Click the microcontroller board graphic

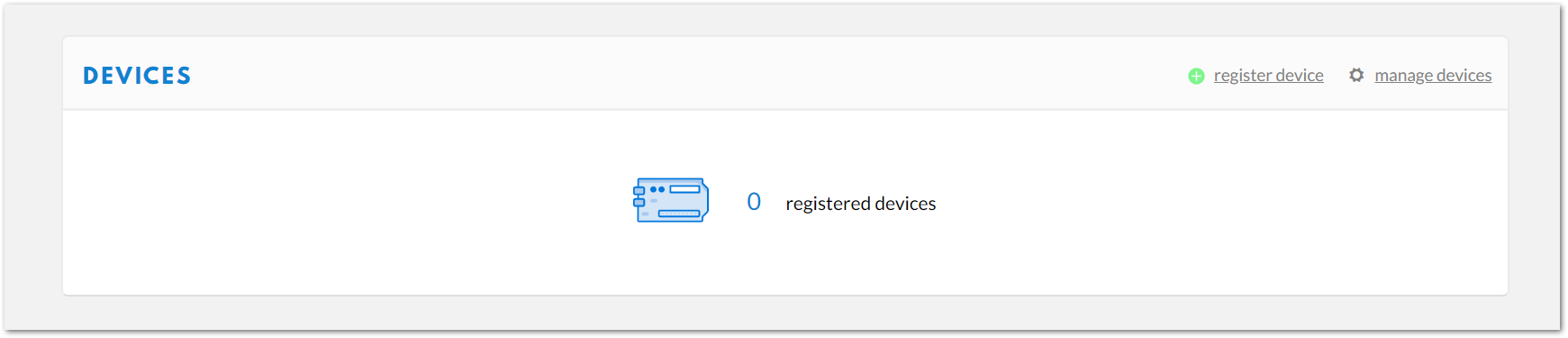click(671, 200)
